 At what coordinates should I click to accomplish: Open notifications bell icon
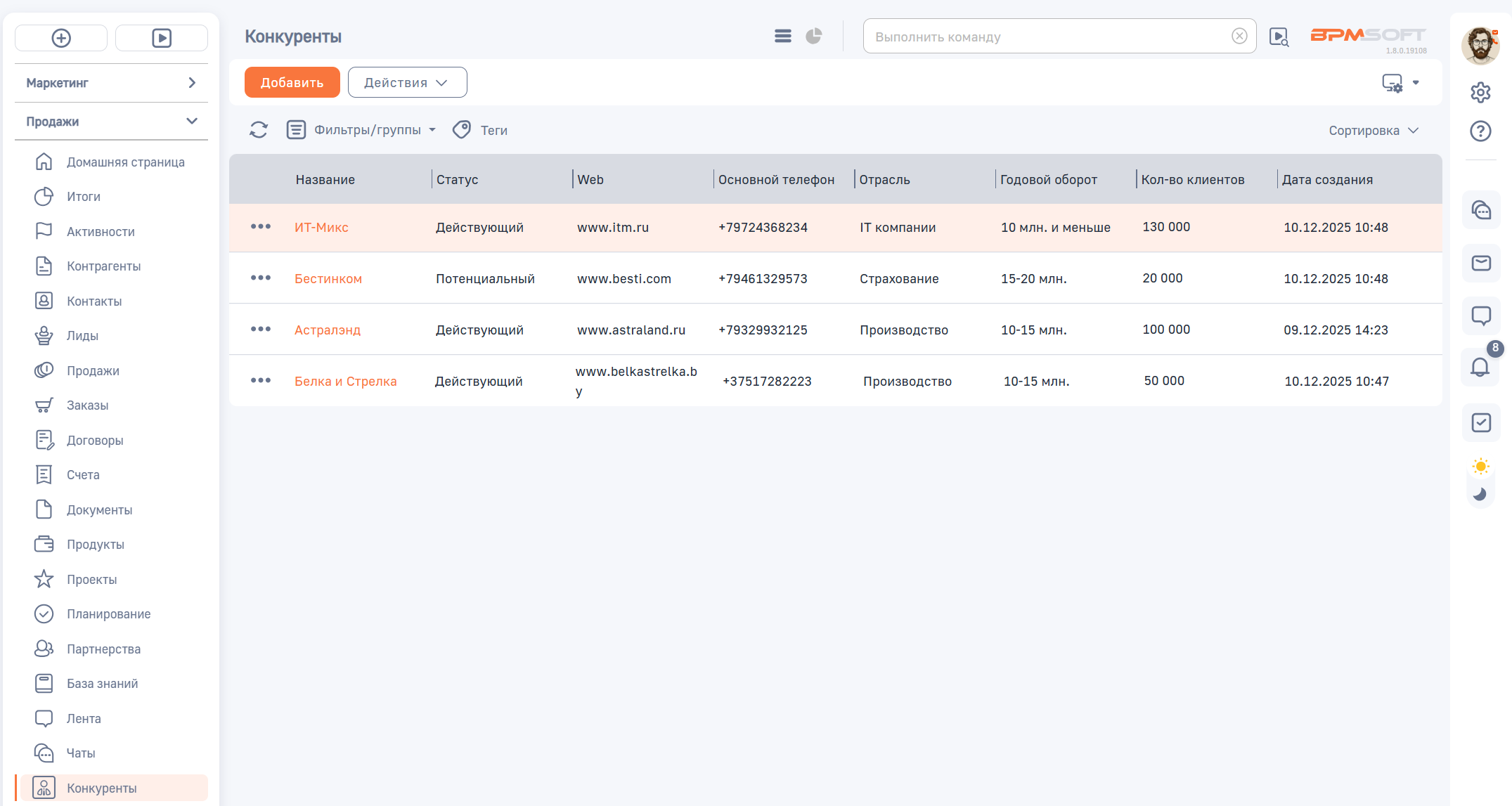(1480, 367)
